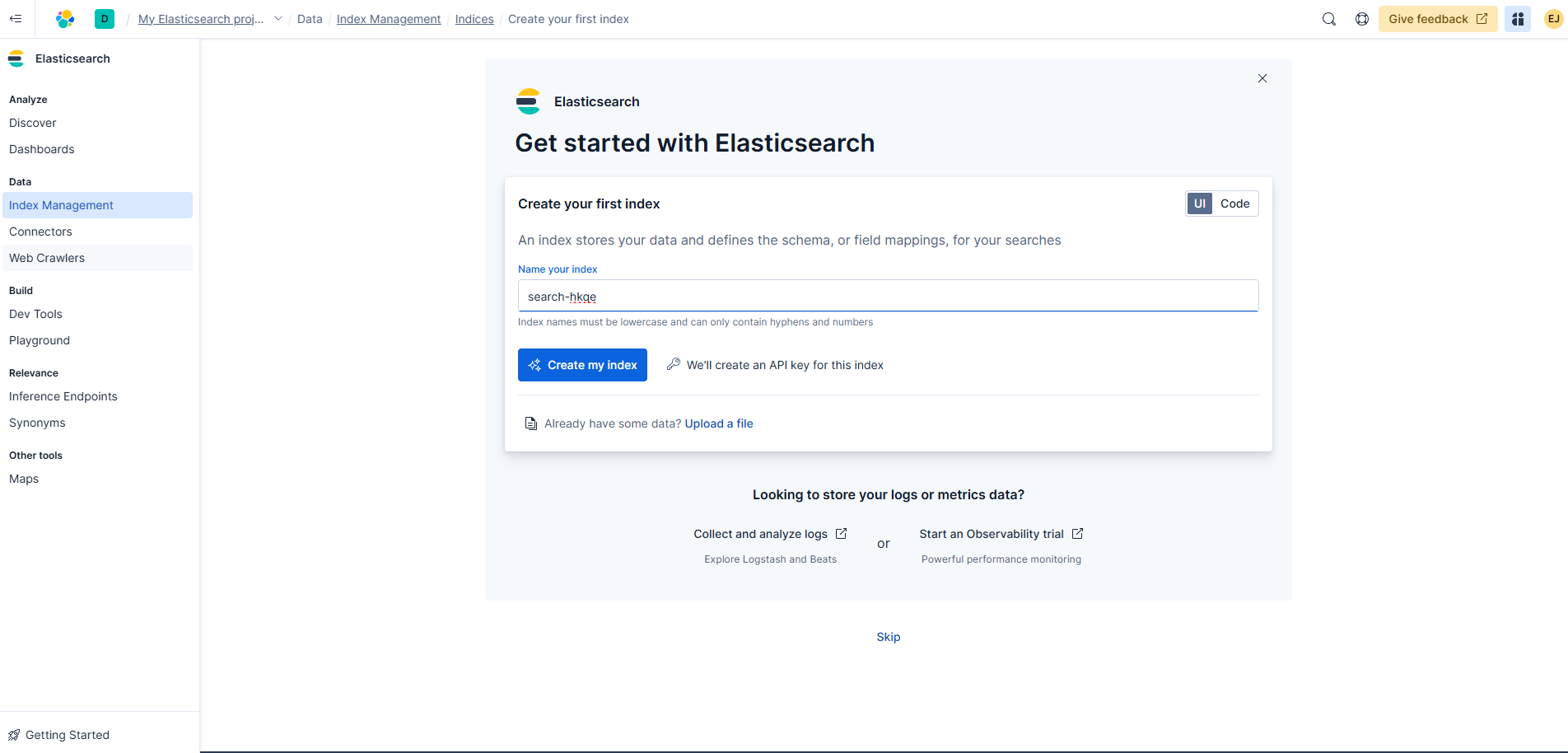
Task: Click Other tools section heading
Action: [35, 456]
